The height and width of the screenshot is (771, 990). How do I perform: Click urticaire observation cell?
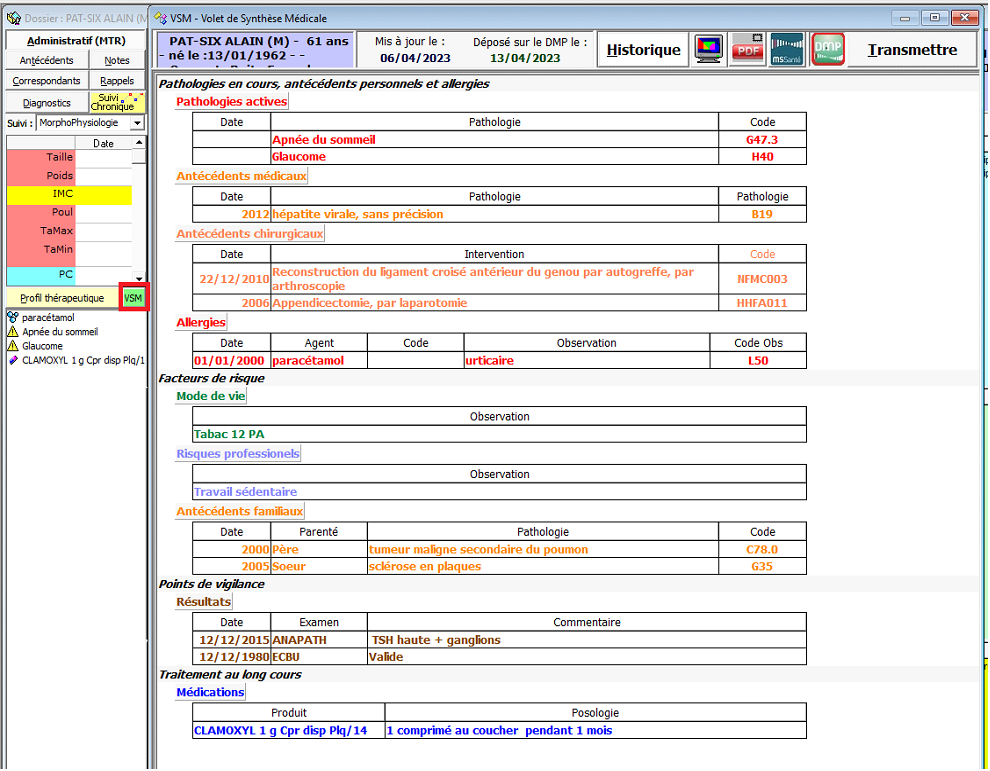coord(587,361)
